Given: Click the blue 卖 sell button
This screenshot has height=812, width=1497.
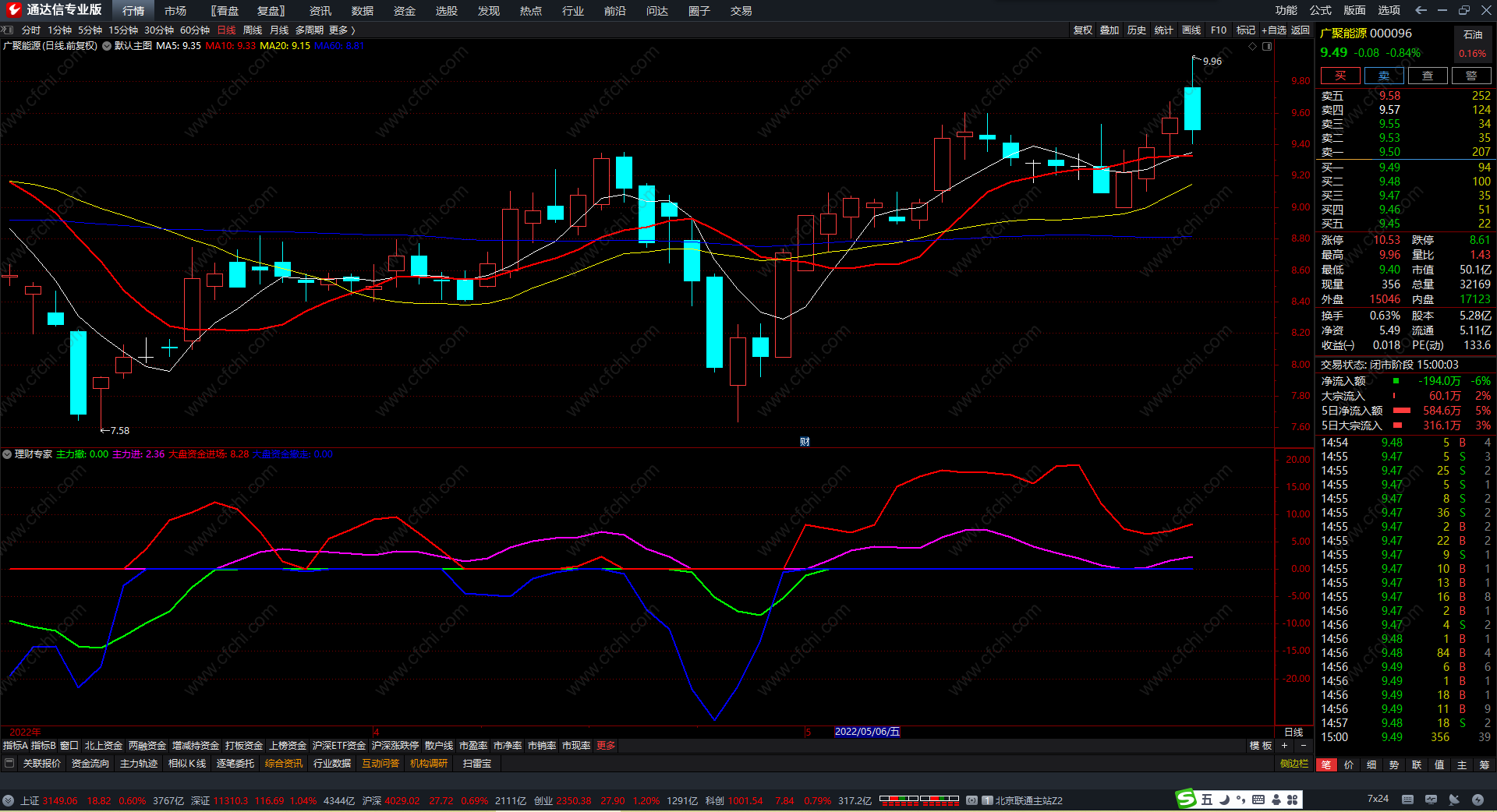Looking at the screenshot, I should [x=1384, y=76].
